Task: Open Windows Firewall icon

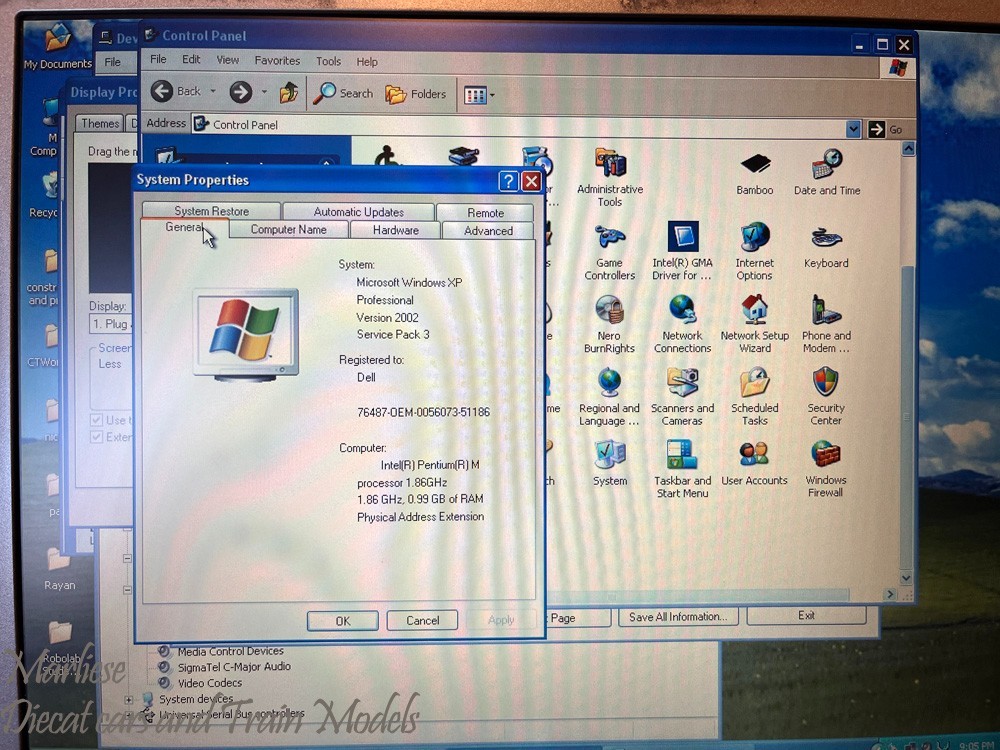Action: pyautogui.click(x=825, y=469)
